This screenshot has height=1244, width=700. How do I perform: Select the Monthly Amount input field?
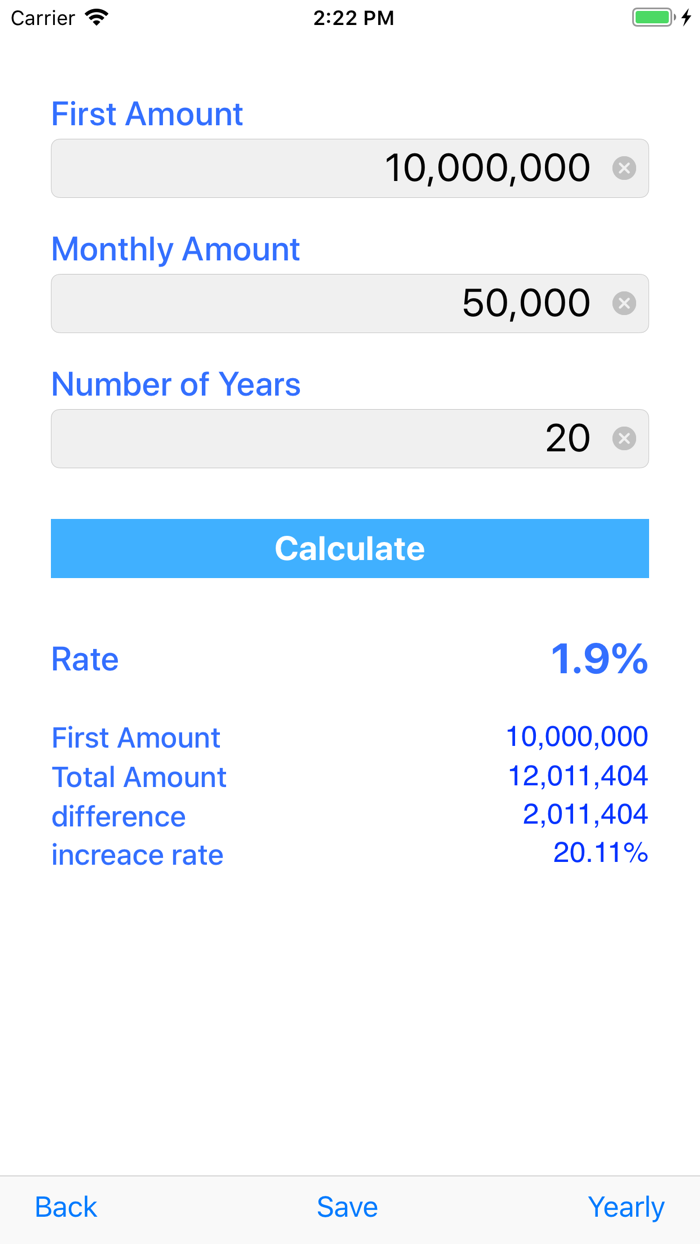click(350, 303)
